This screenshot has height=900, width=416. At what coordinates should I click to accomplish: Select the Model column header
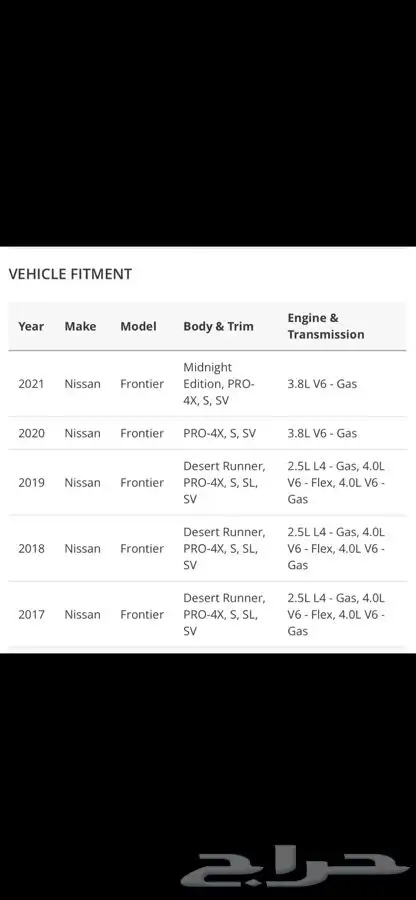coord(138,326)
